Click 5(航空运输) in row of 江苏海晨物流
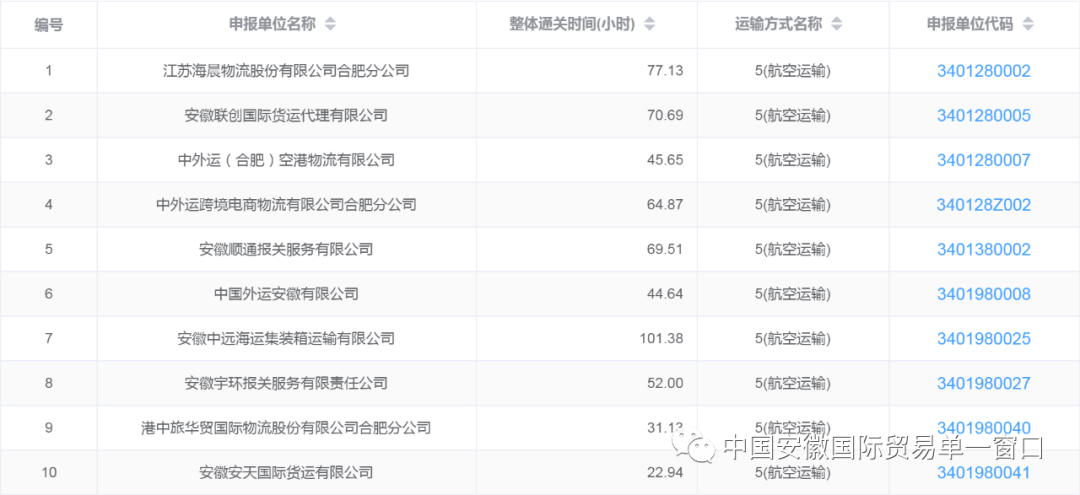1080x495 pixels. click(x=793, y=71)
